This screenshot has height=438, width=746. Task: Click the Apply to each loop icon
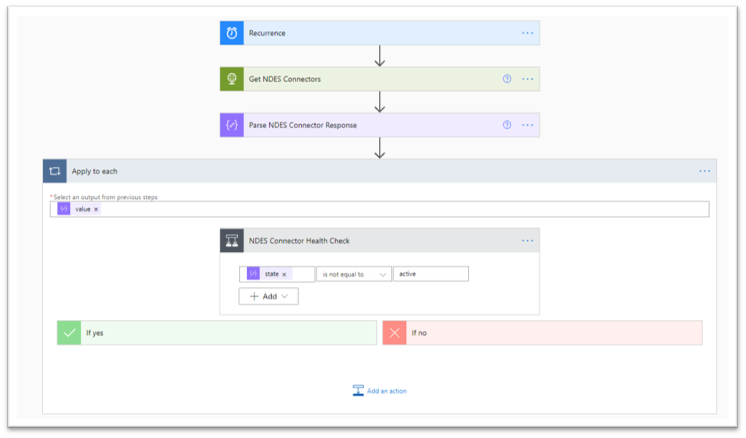[x=55, y=171]
